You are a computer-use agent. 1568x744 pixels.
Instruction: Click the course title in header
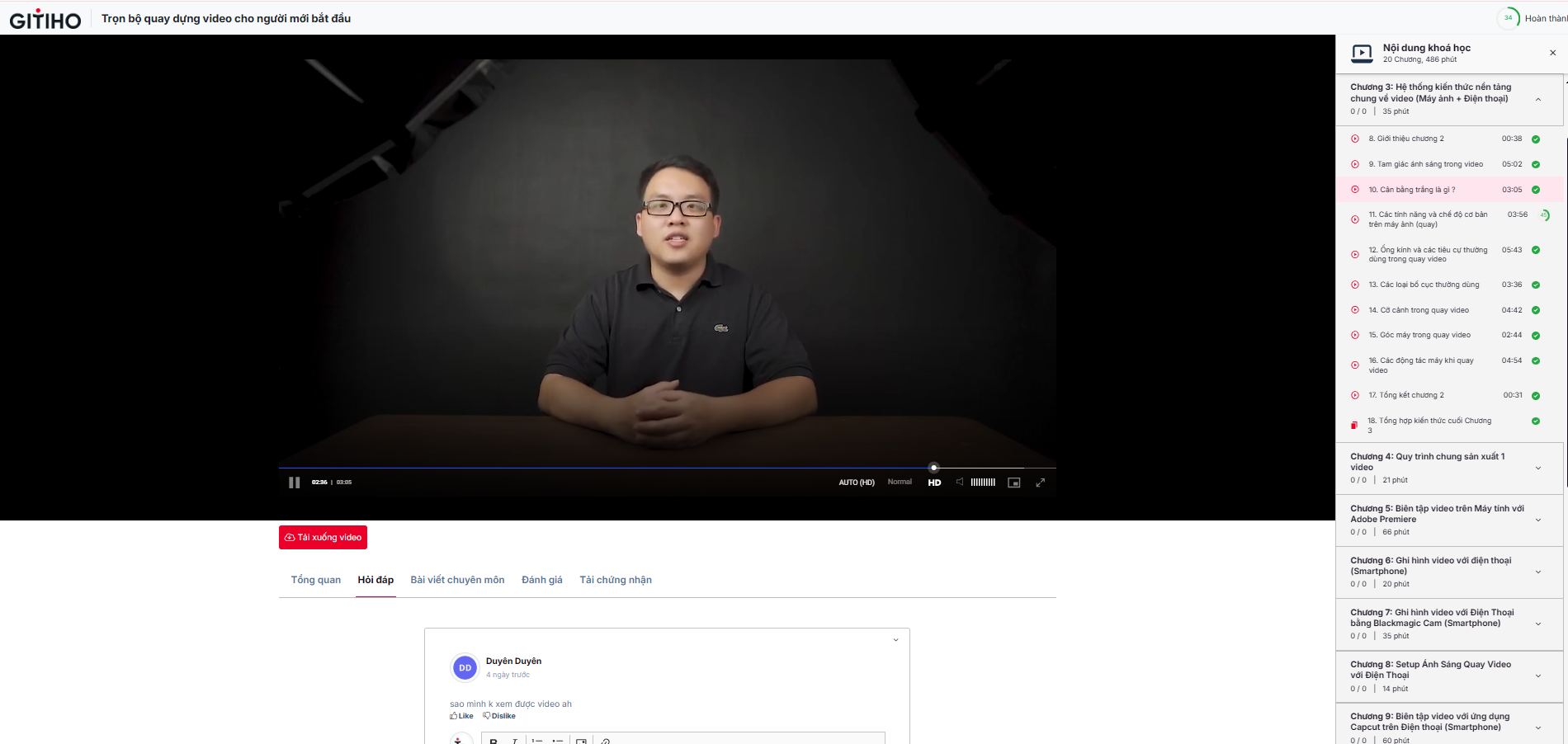(226, 18)
